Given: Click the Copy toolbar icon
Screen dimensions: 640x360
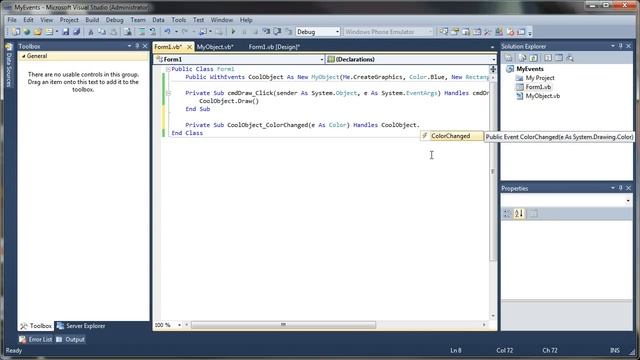Looking at the screenshot, I should click(x=102, y=32).
